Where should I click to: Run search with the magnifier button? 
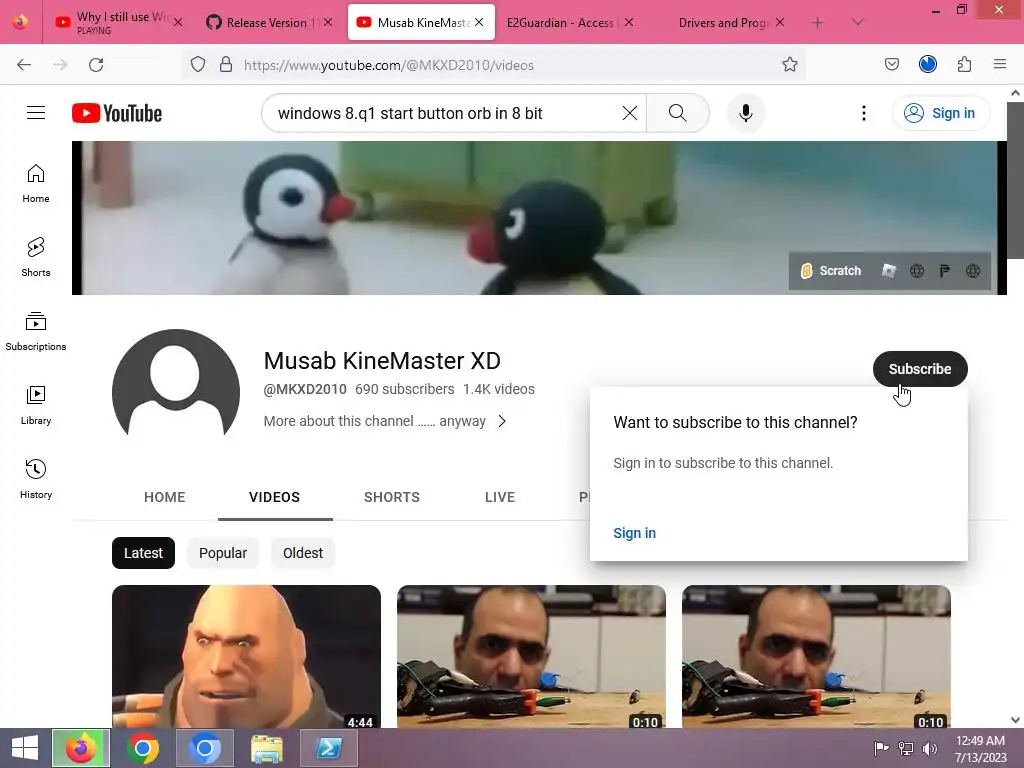click(x=678, y=113)
